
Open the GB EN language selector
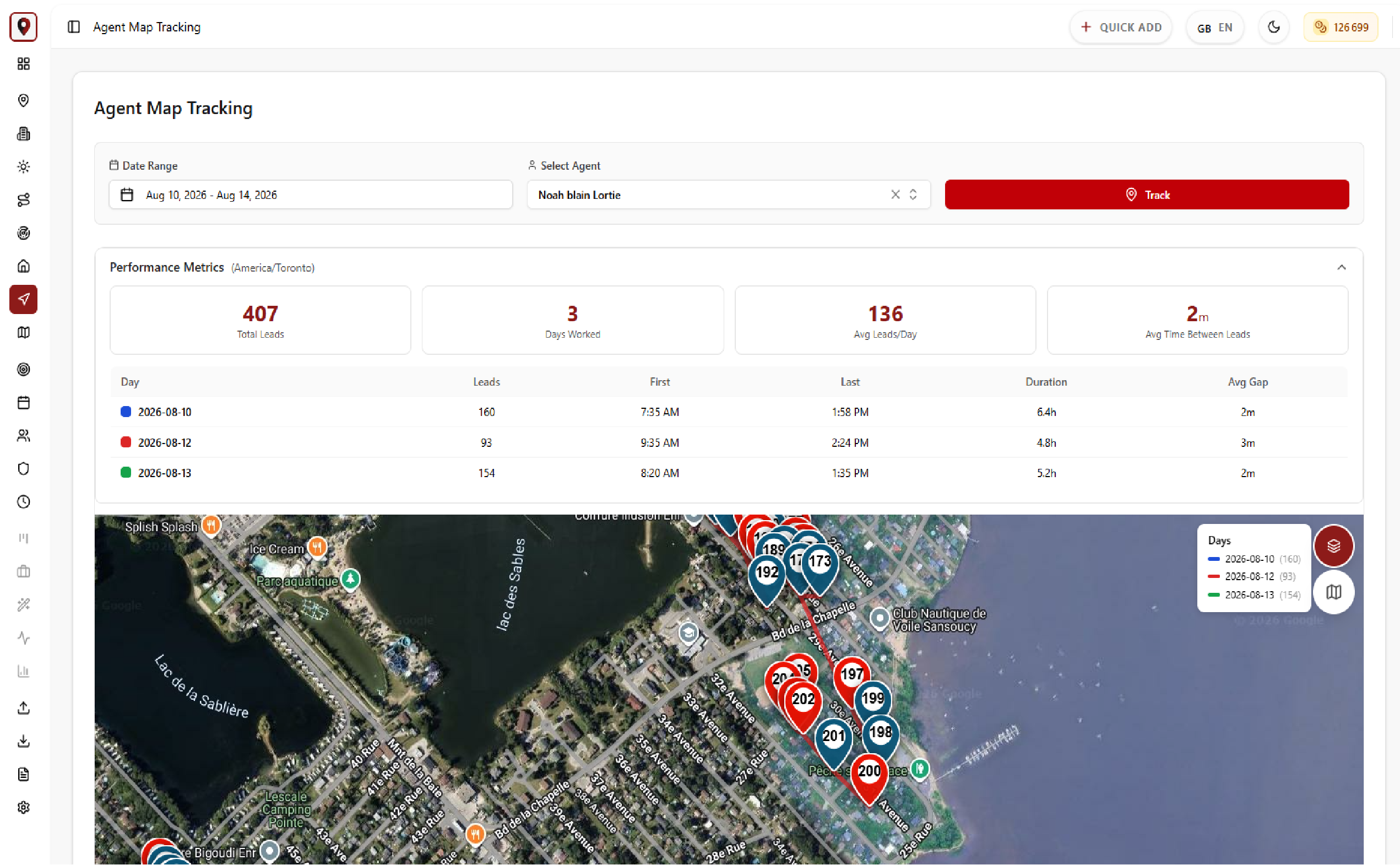point(1215,27)
